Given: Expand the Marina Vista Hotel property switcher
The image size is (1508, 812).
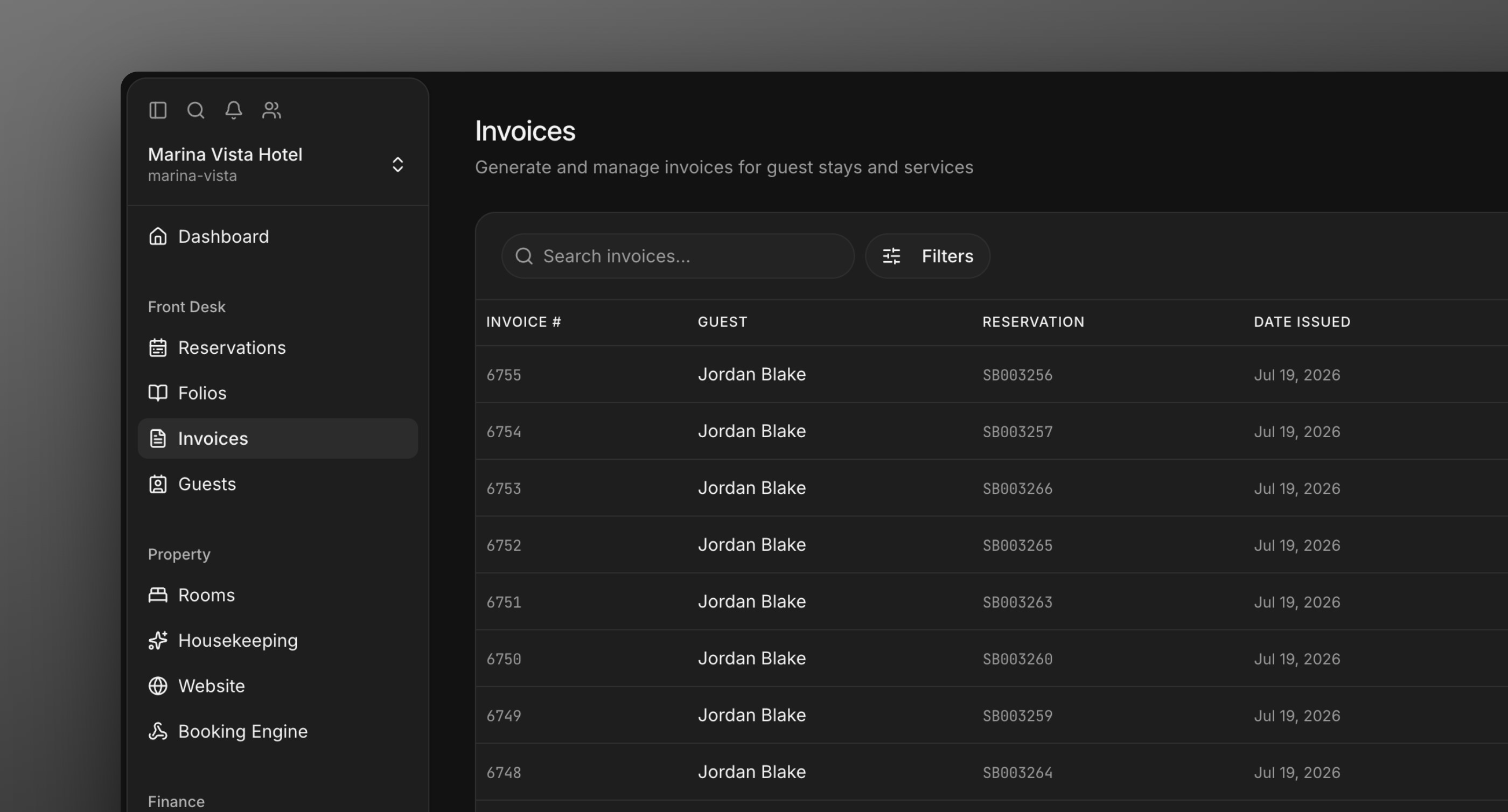Looking at the screenshot, I should (277, 165).
